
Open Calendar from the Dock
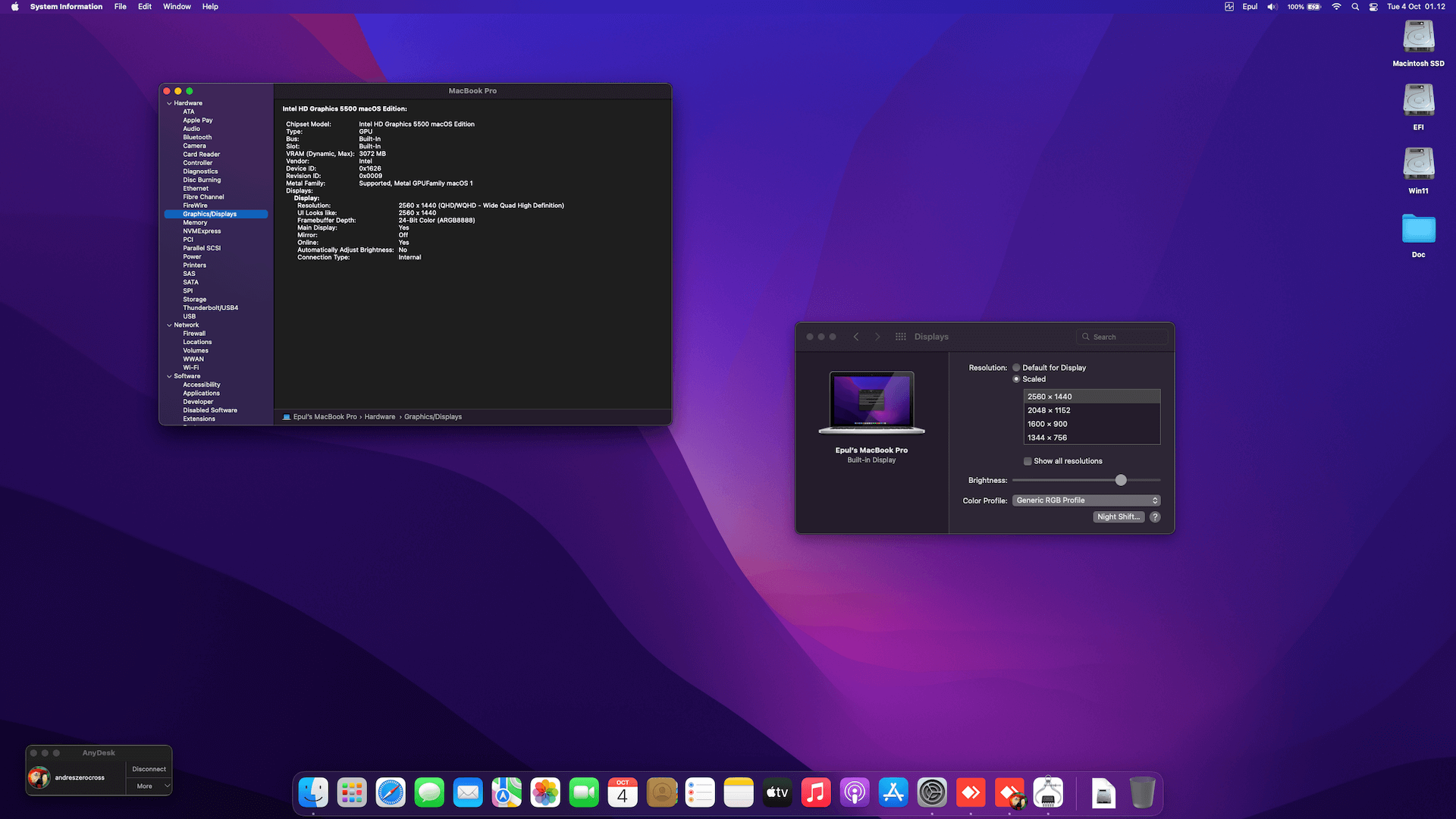pyautogui.click(x=623, y=792)
